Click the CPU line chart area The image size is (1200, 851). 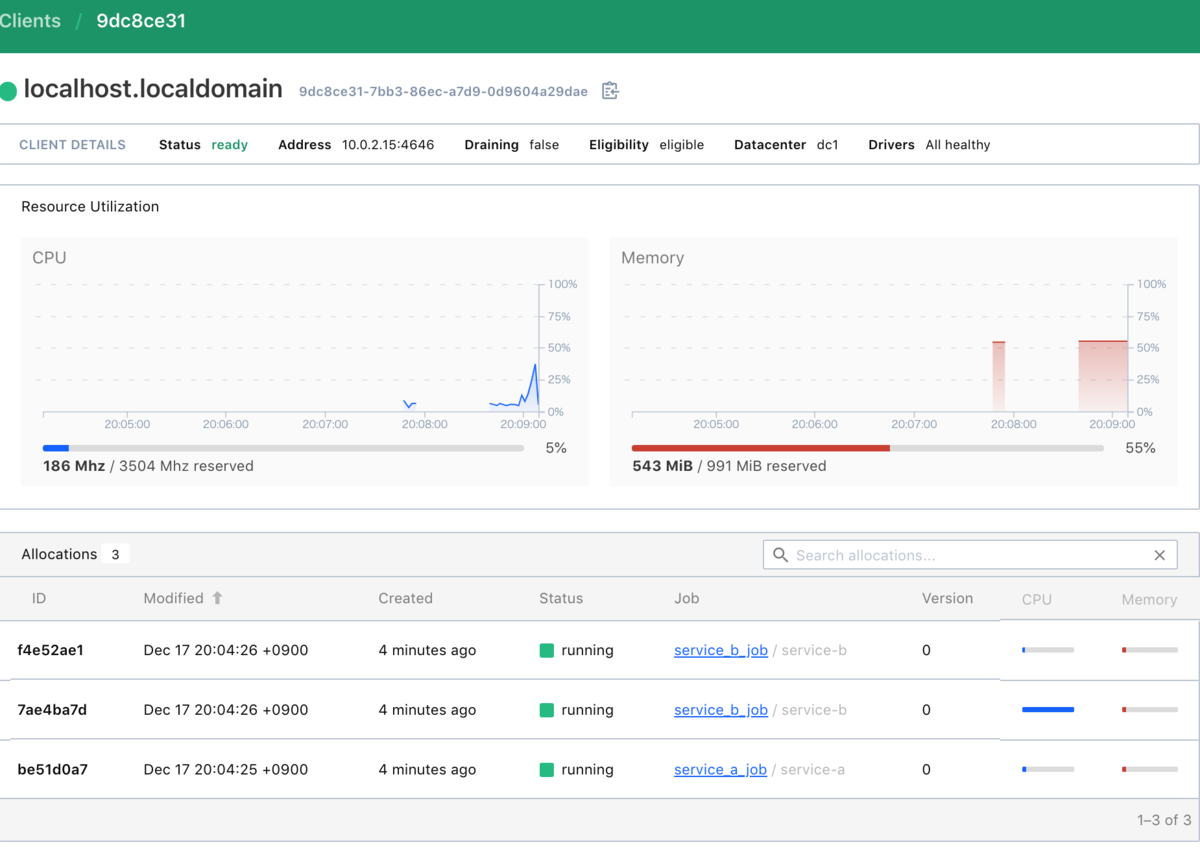click(291, 348)
